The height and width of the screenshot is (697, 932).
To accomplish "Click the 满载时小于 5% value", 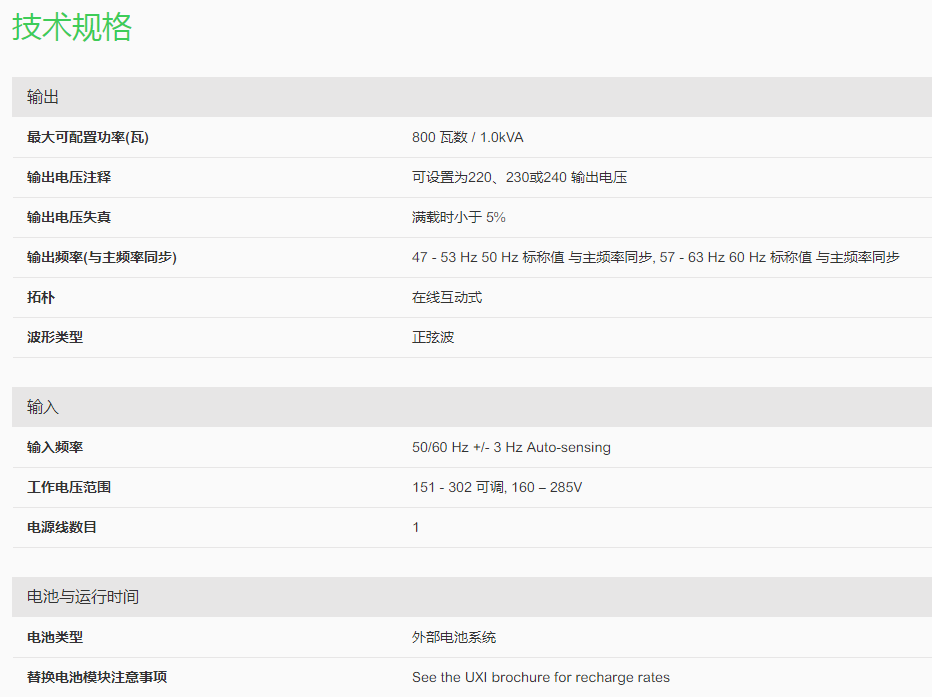I will pos(459,217).
